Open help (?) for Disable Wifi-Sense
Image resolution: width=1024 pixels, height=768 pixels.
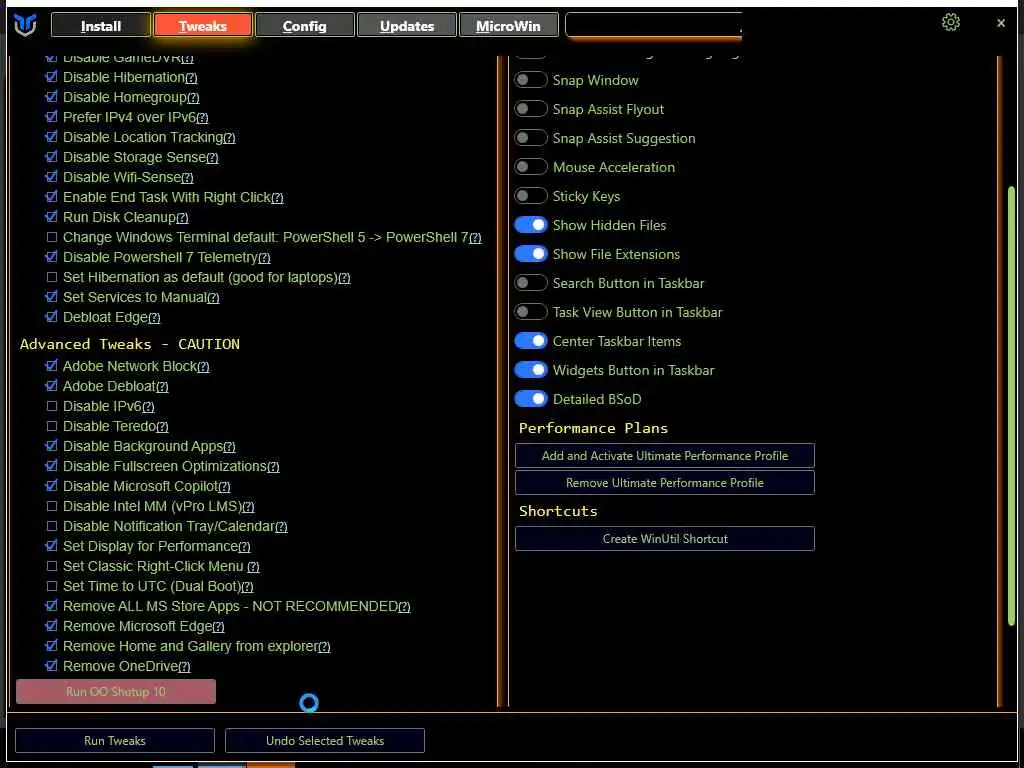point(187,178)
